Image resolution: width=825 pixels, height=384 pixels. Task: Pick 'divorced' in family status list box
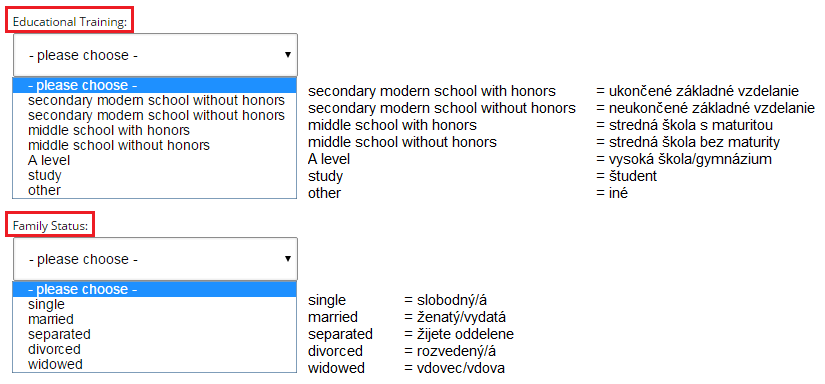(x=155, y=349)
